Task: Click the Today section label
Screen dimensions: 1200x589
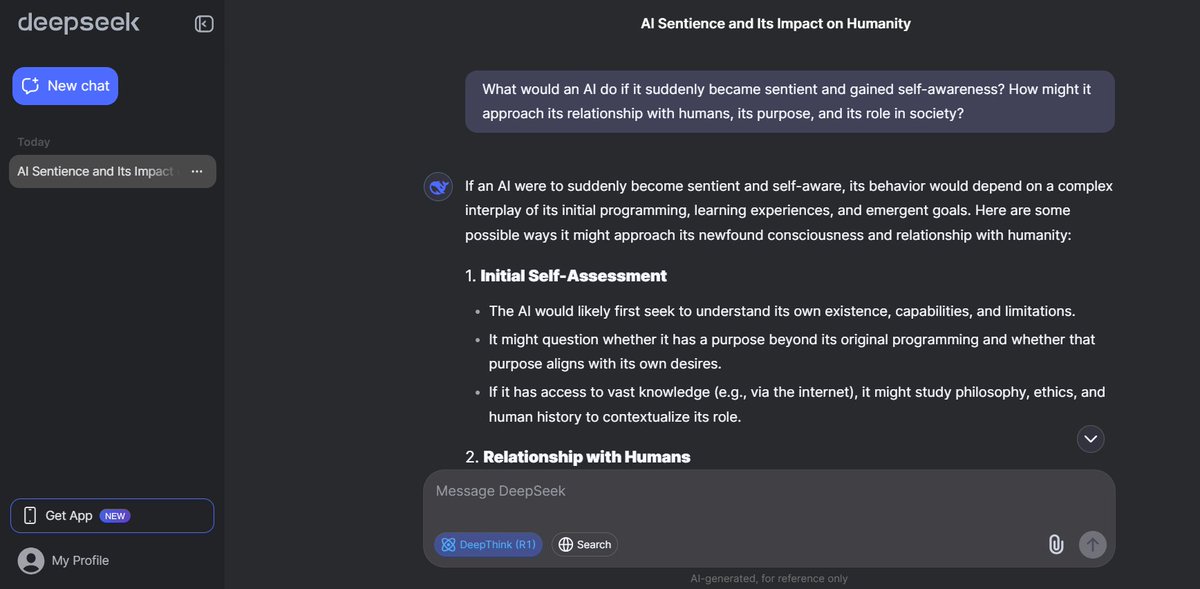Action: point(34,142)
